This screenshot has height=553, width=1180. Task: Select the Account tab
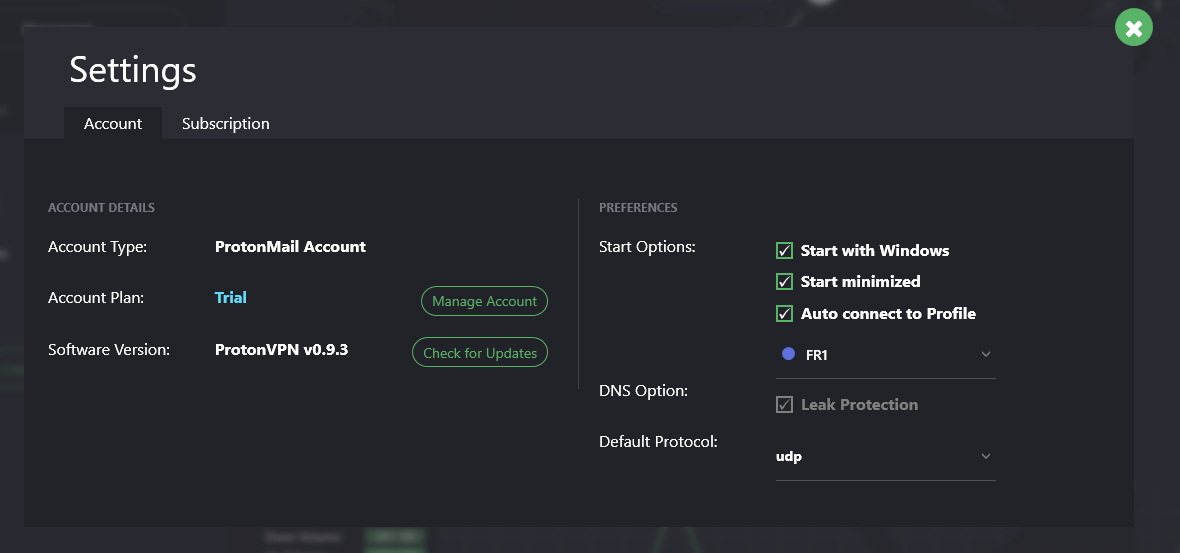pyautogui.click(x=113, y=123)
